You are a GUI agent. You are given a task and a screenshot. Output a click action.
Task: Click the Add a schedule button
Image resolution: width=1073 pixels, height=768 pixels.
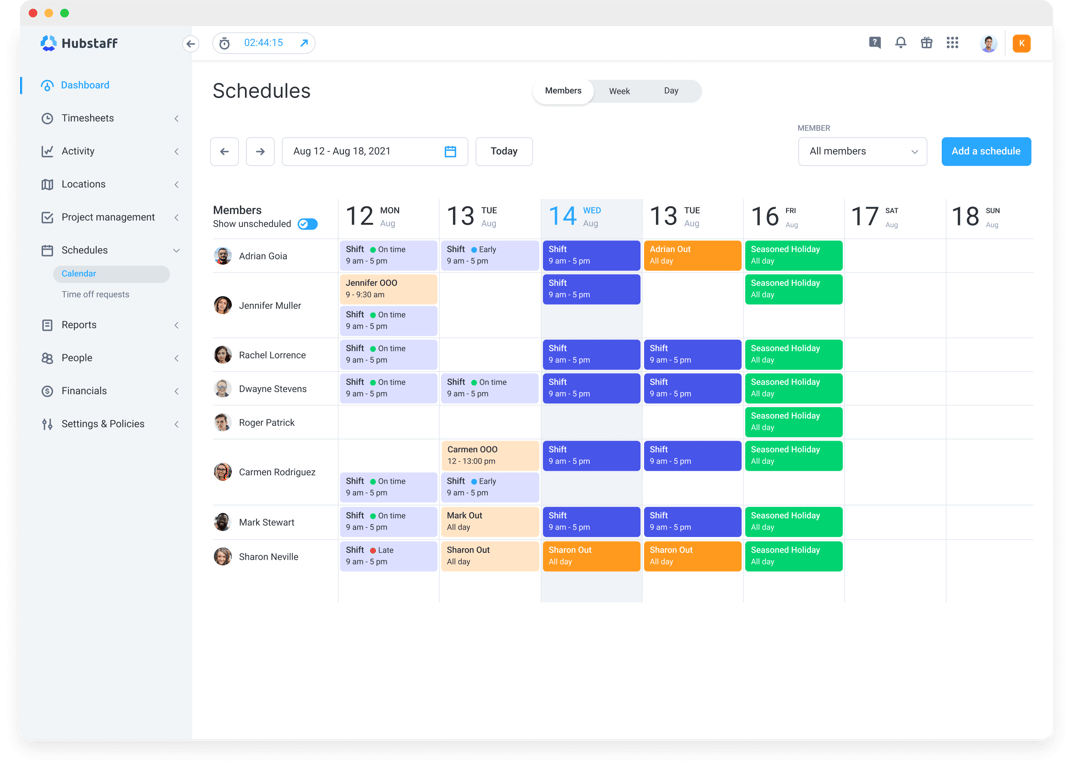[x=986, y=151]
